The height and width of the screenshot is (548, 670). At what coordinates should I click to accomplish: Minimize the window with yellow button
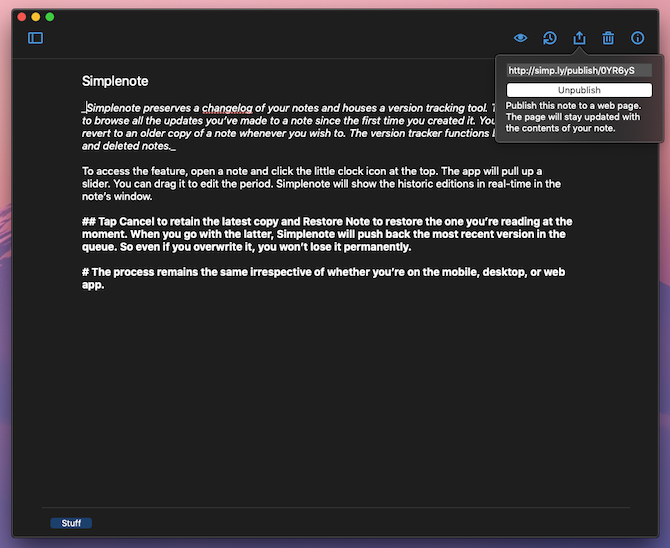[36, 17]
